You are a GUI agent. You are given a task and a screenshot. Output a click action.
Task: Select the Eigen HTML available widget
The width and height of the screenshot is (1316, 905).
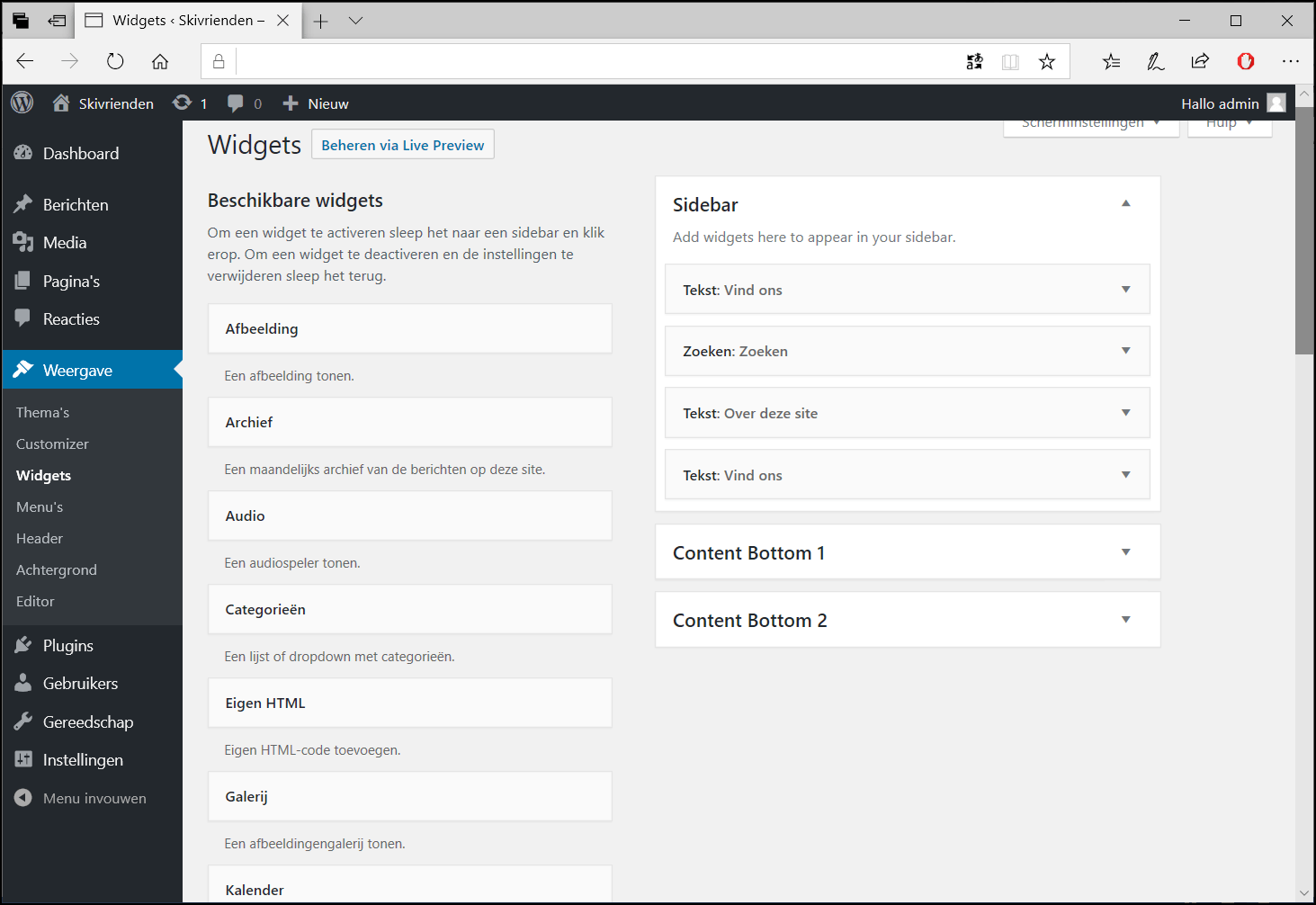410,703
